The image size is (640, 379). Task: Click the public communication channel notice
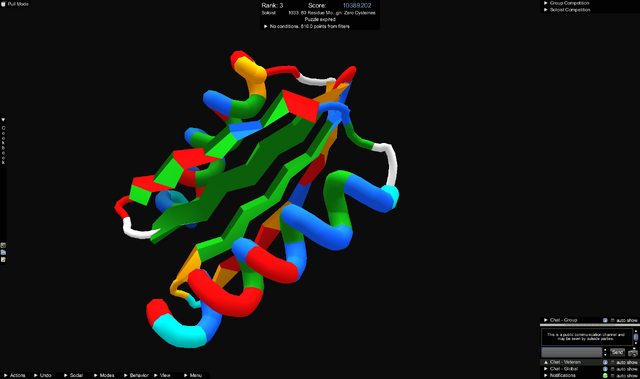pyautogui.click(x=586, y=337)
